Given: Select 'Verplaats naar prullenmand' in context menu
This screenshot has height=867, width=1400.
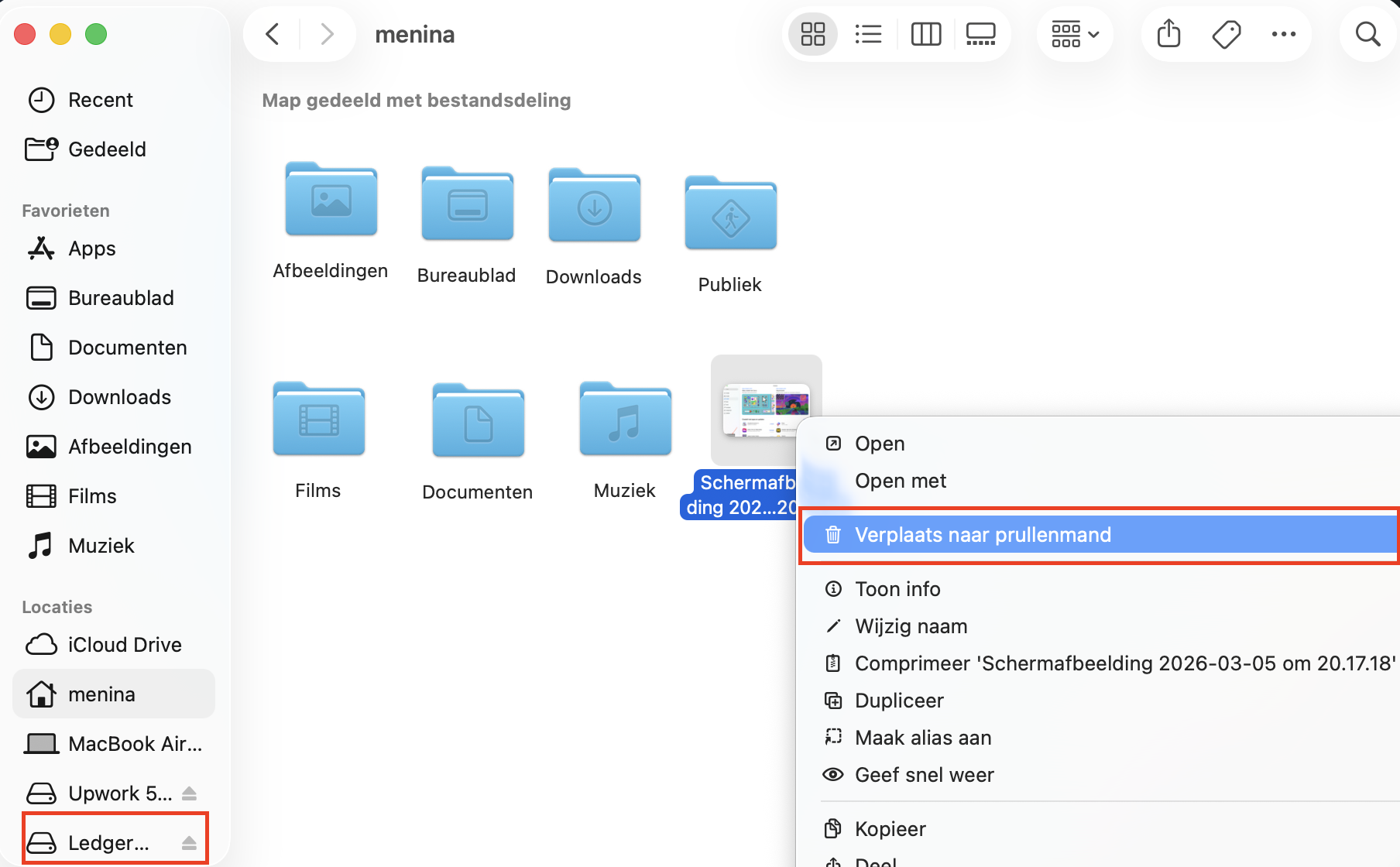Looking at the screenshot, I should click(x=982, y=534).
